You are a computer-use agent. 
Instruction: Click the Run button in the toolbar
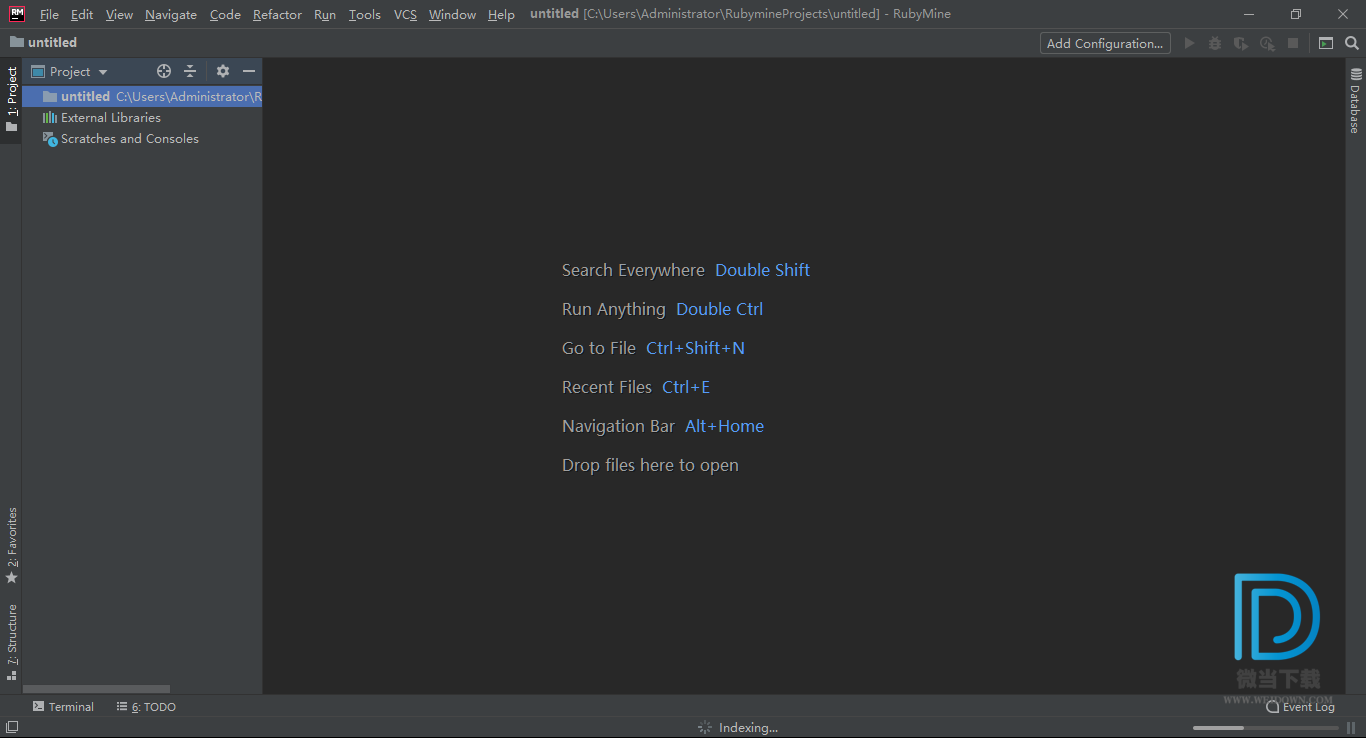click(1189, 43)
